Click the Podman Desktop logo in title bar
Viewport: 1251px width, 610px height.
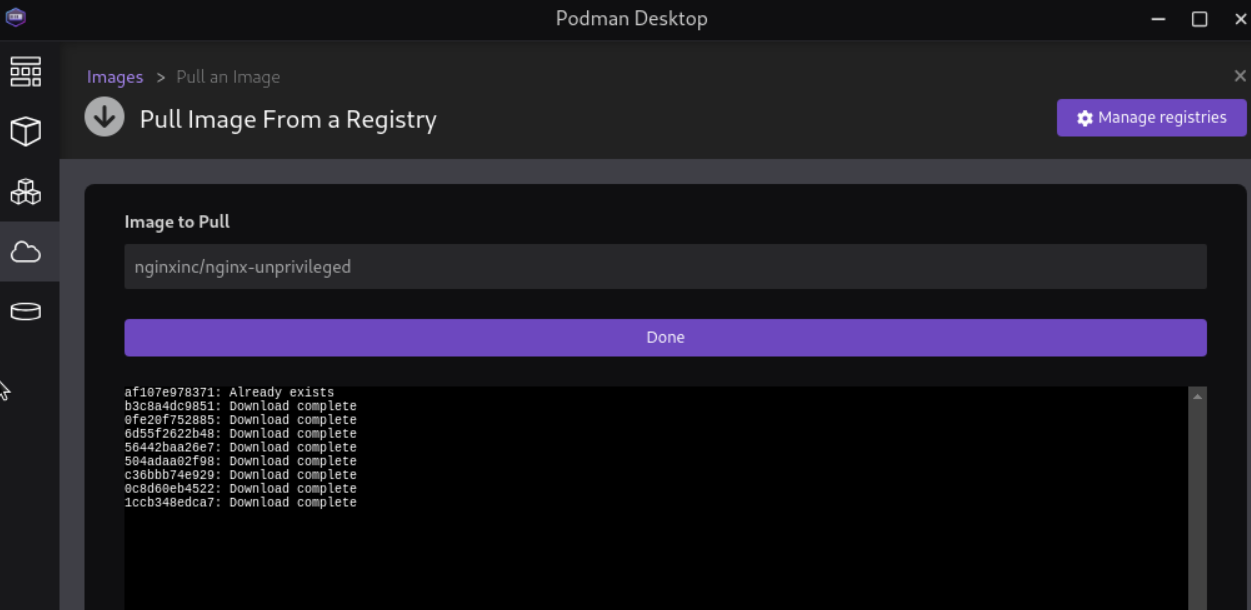15,18
